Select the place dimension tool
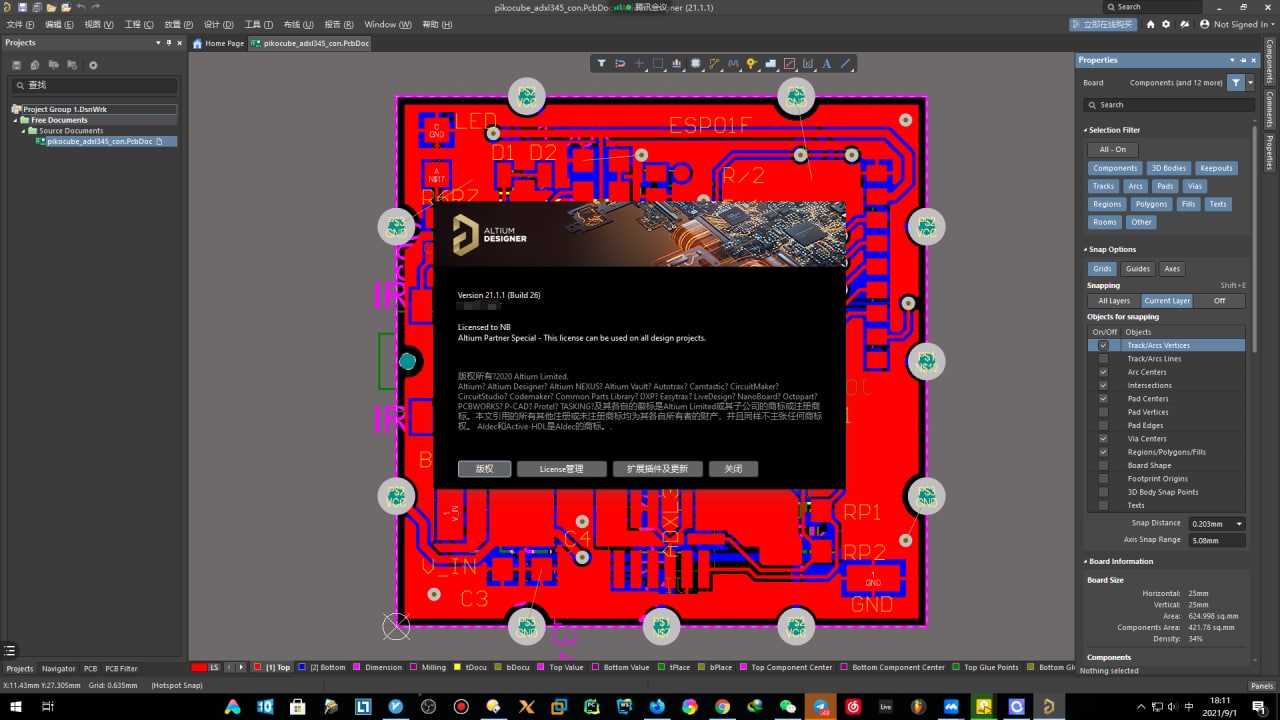This screenshot has height=720, width=1280. pos(808,63)
